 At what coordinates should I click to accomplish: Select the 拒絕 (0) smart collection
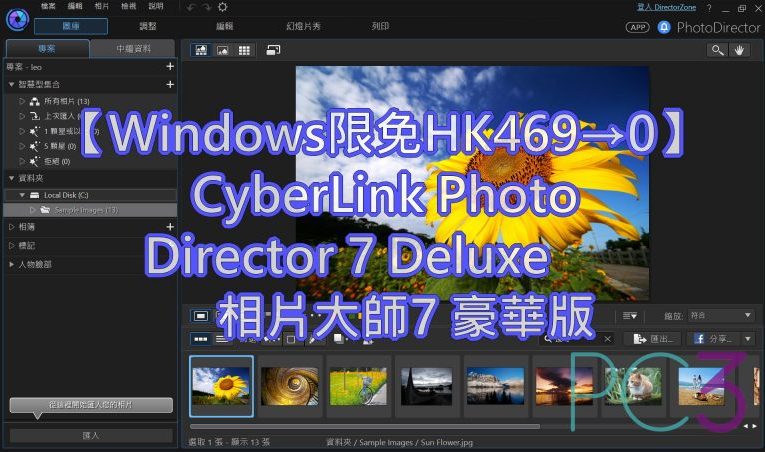[x=57, y=161]
